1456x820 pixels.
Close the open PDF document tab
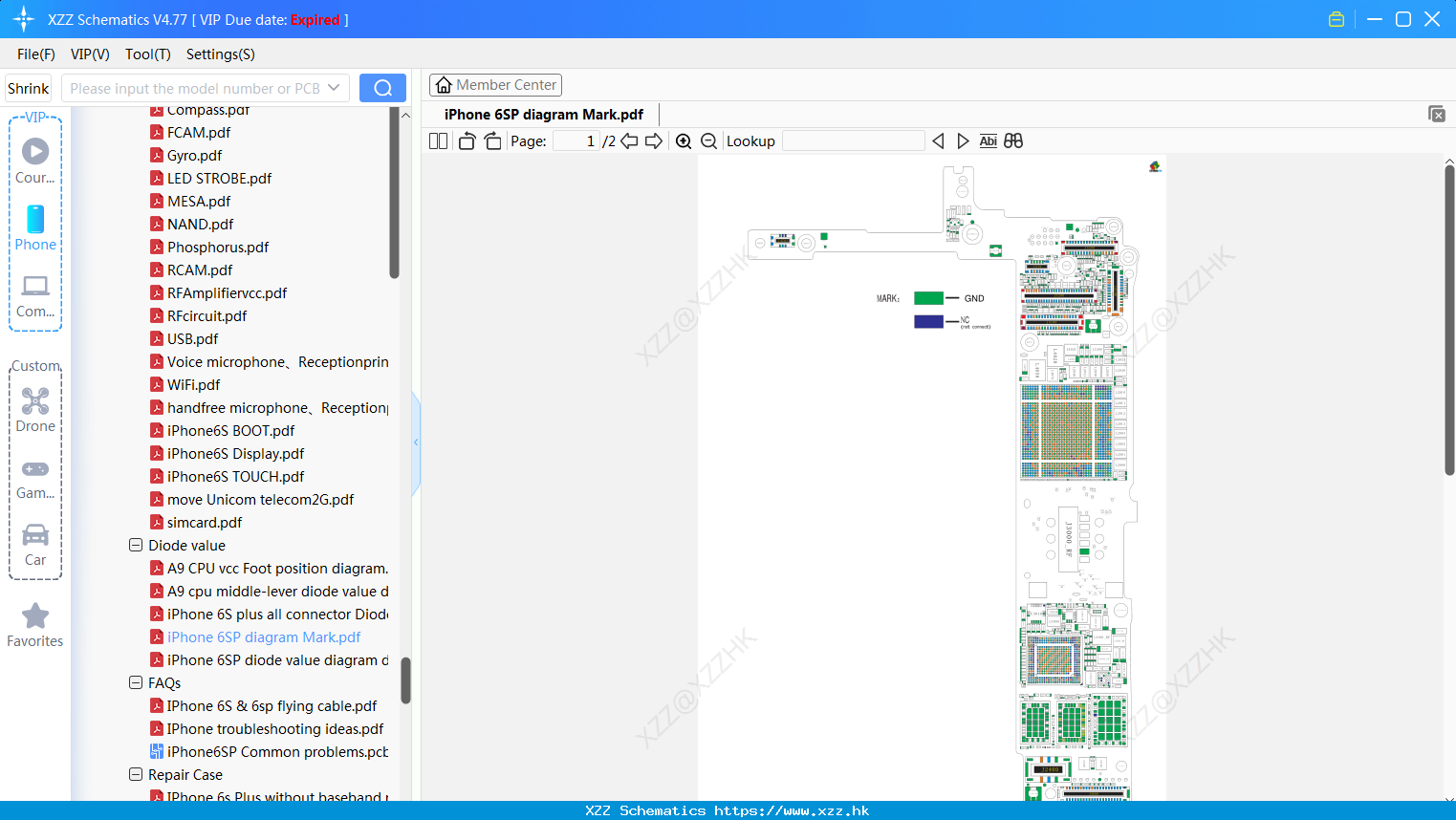click(x=1437, y=114)
